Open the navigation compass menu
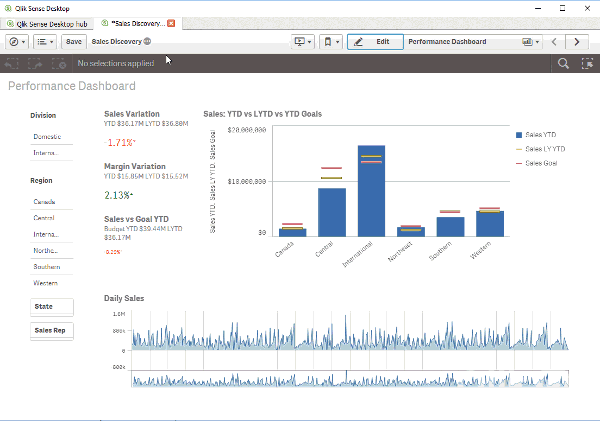This screenshot has width=600, height=421. pyautogui.click(x=17, y=42)
